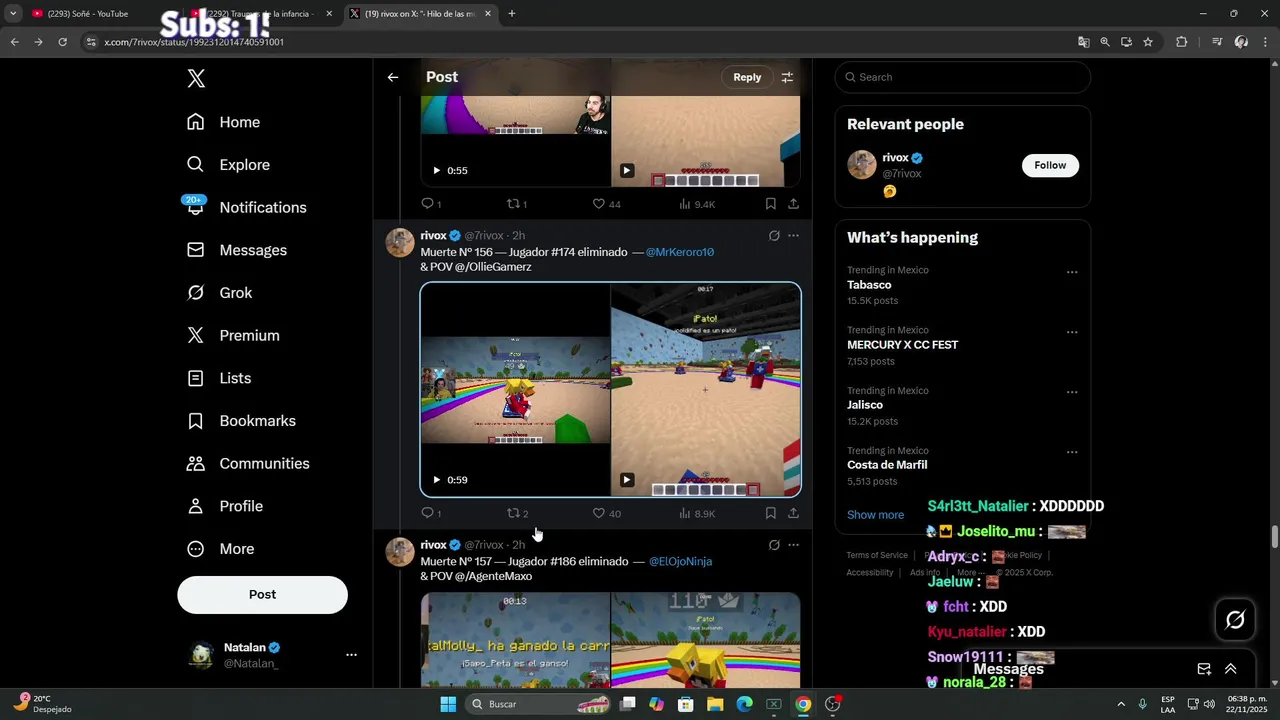Click the white Post button
The width and height of the screenshot is (1280, 720).
click(262, 594)
